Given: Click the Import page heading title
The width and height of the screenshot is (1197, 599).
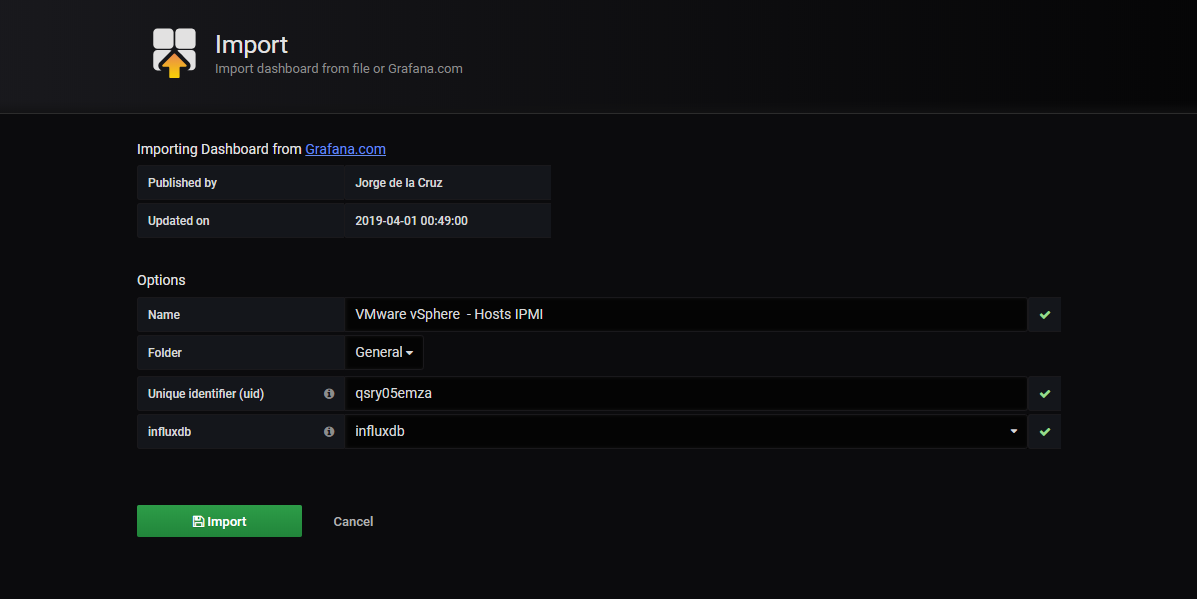Looking at the screenshot, I should (251, 44).
